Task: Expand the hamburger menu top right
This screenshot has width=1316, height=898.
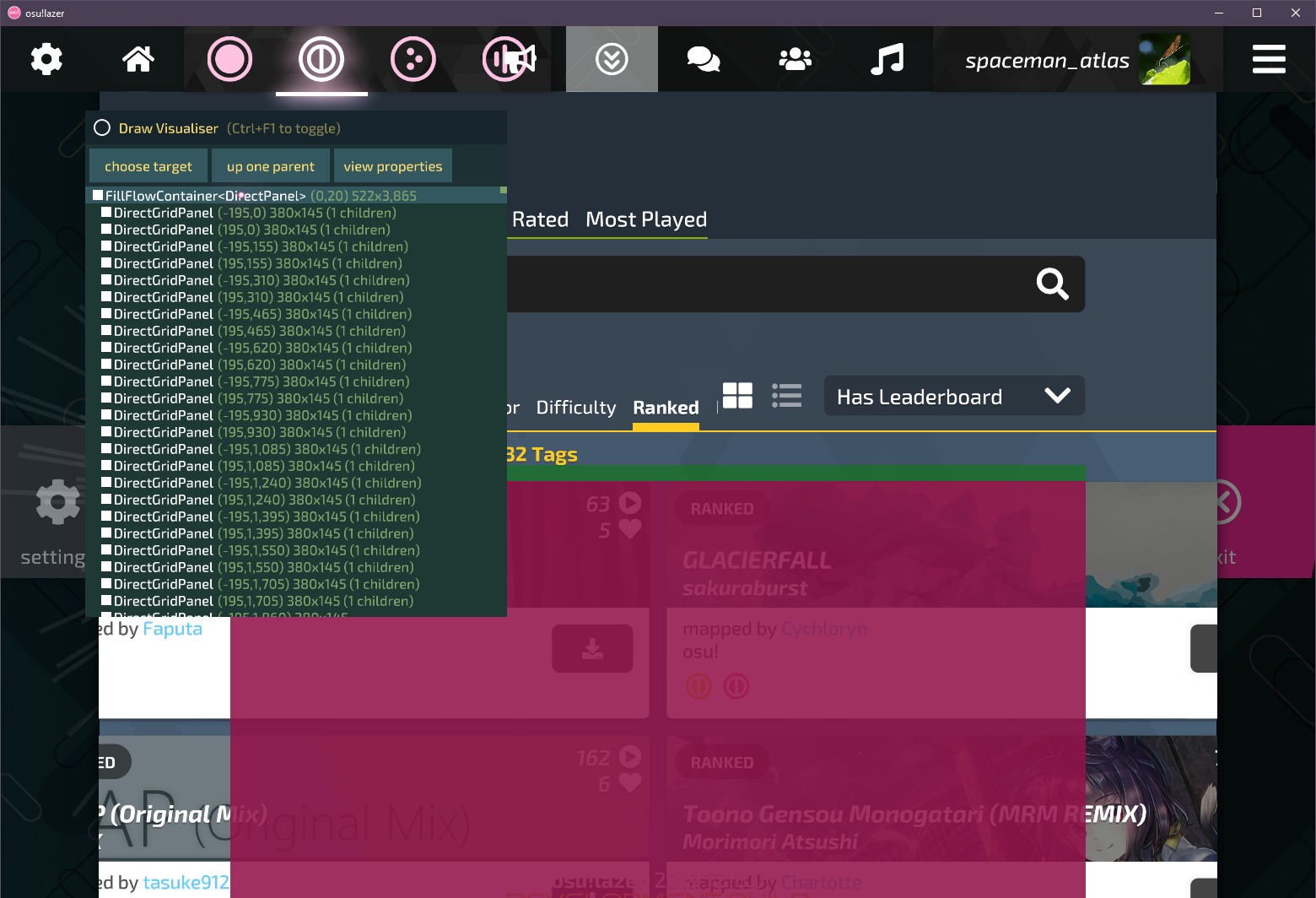Action: 1268,59
